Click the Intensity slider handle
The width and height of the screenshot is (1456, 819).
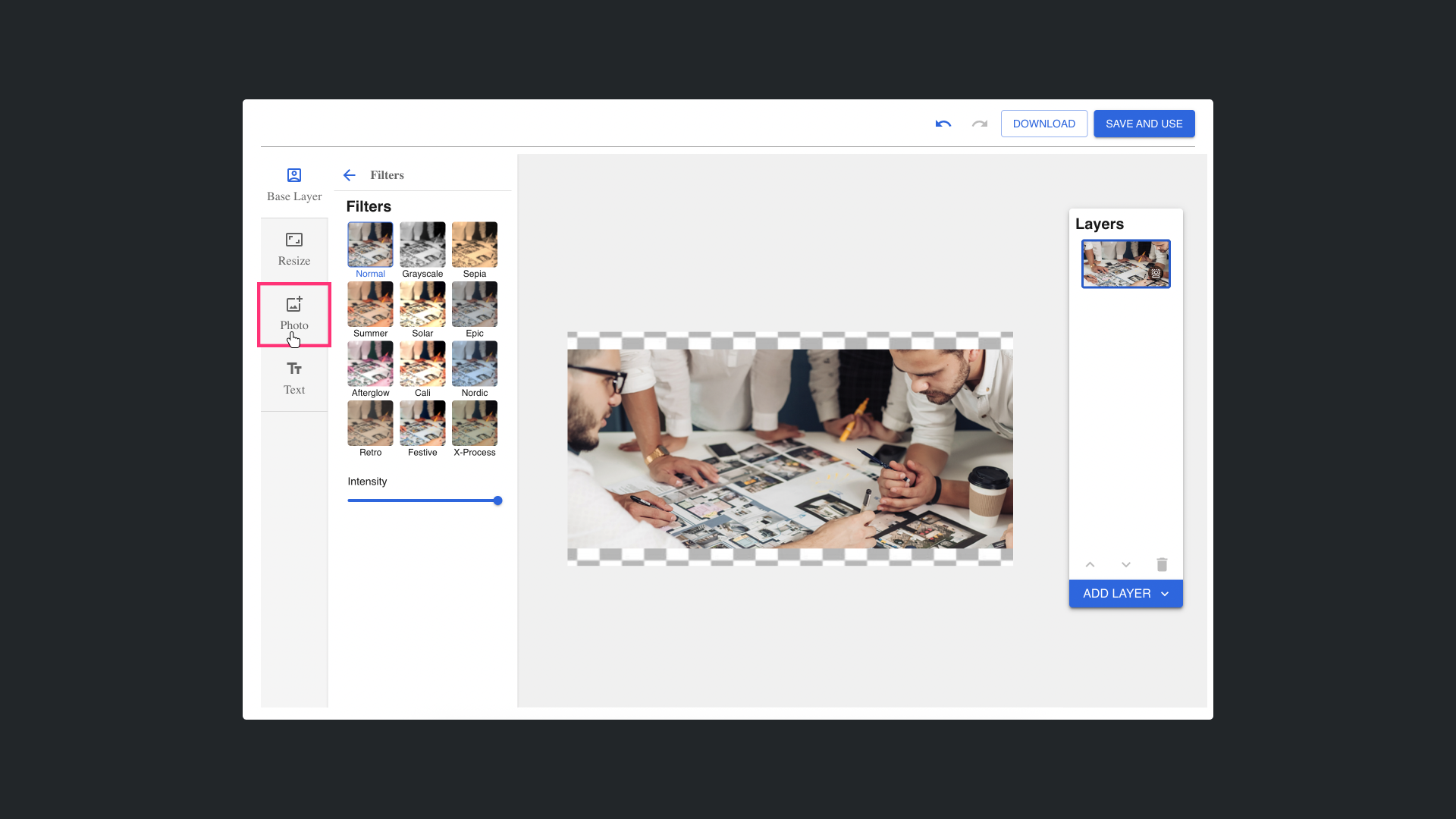tap(497, 500)
